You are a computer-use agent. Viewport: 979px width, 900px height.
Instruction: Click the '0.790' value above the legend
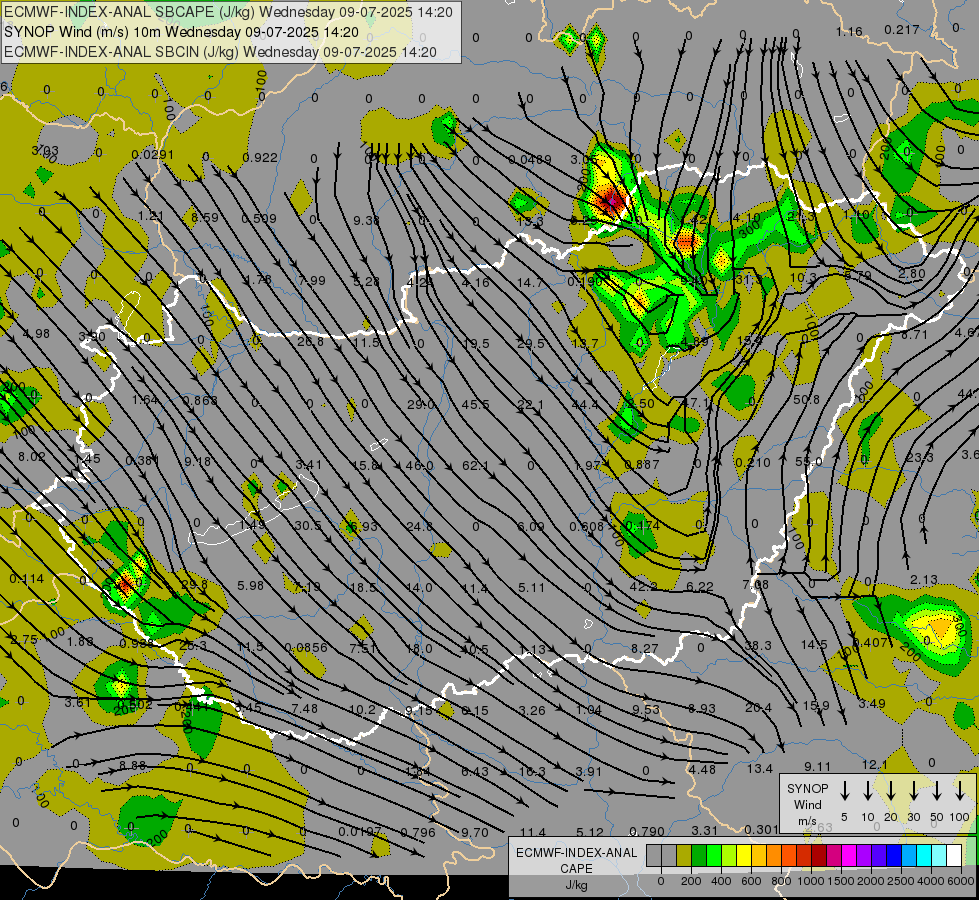pos(647,831)
